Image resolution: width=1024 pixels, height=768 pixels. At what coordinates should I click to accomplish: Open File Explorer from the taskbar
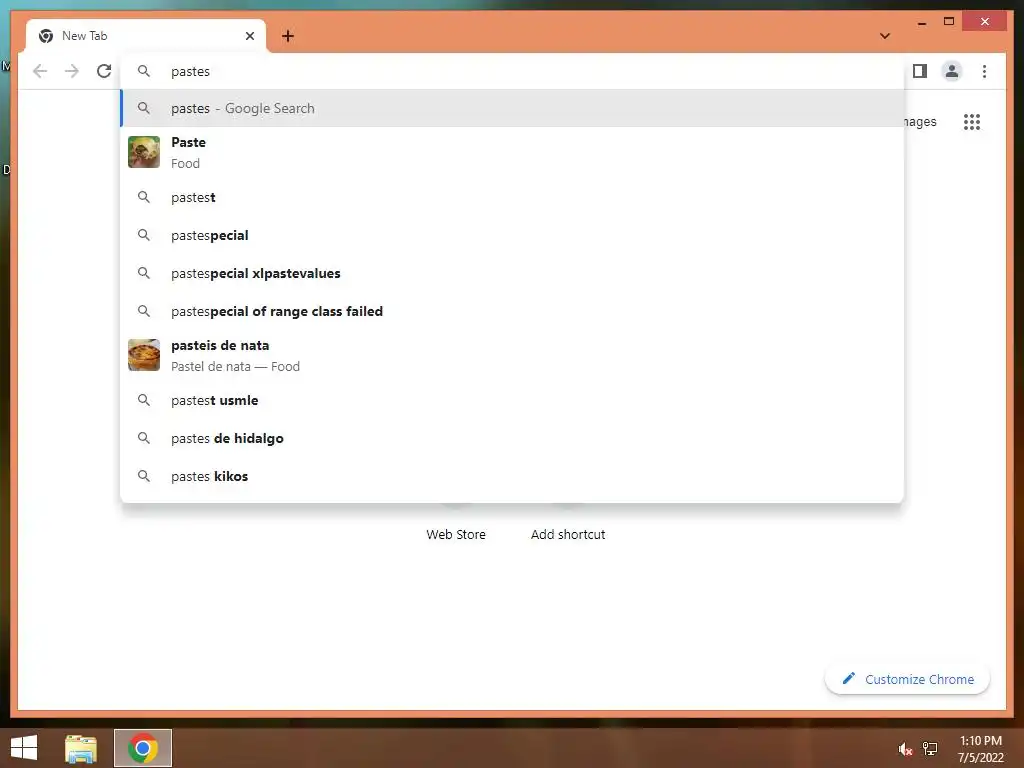[x=81, y=748]
